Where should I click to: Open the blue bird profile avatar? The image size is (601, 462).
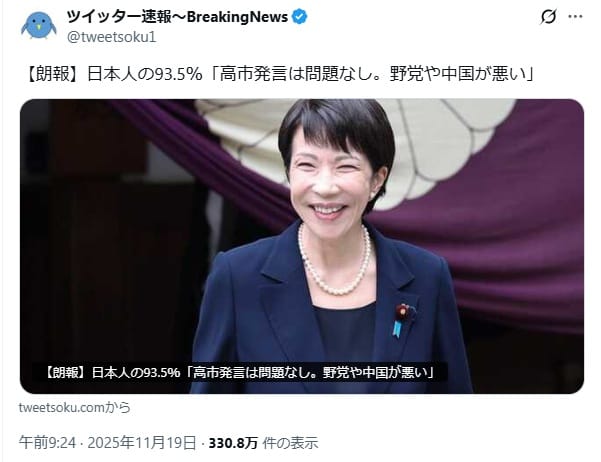pos(38,26)
